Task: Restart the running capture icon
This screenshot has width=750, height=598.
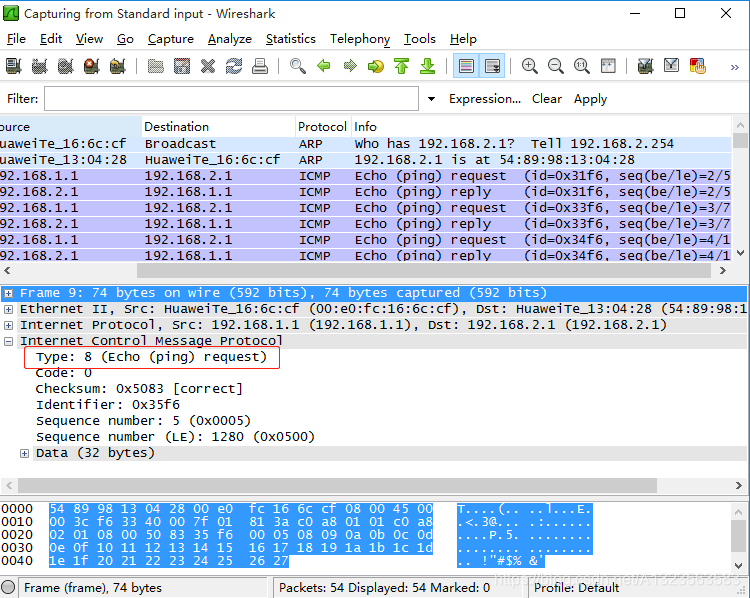Action: pyautogui.click(x=117, y=66)
